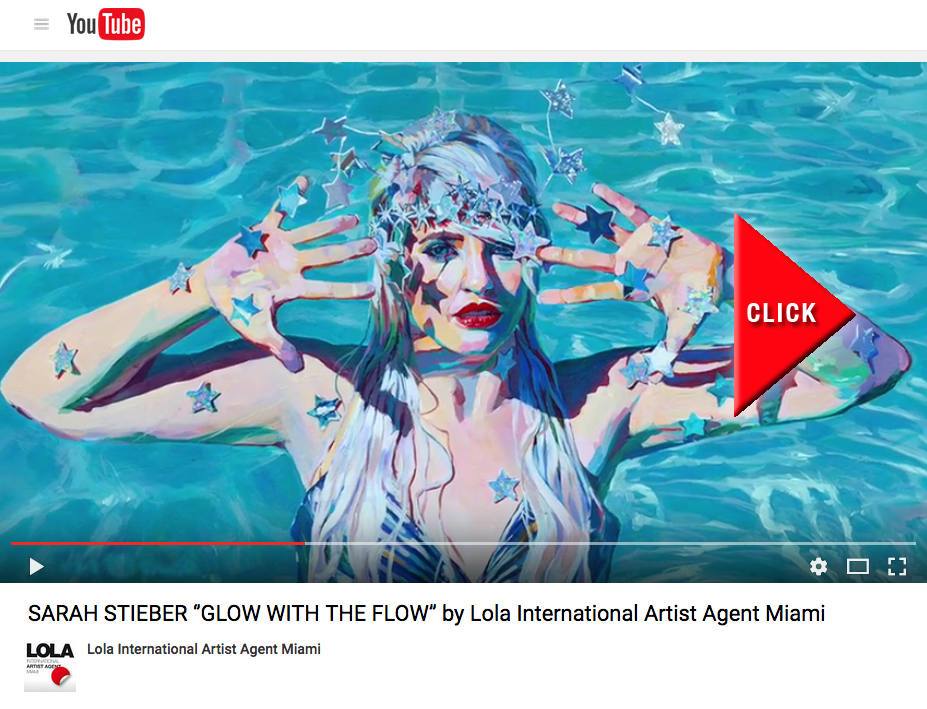Click the red played portion of progress bar
Viewport: 927px width, 709px height.
pyautogui.click(x=157, y=543)
